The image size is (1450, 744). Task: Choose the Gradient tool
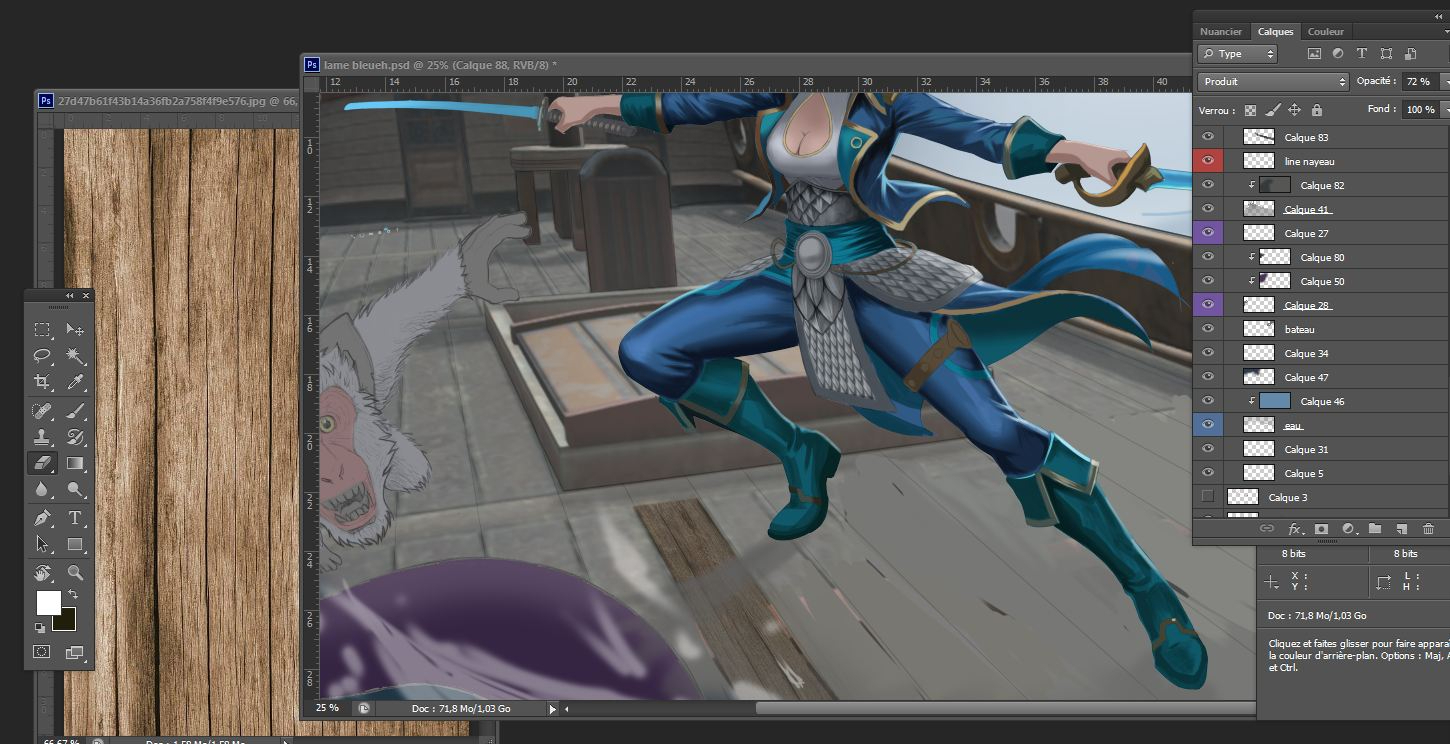click(x=75, y=463)
